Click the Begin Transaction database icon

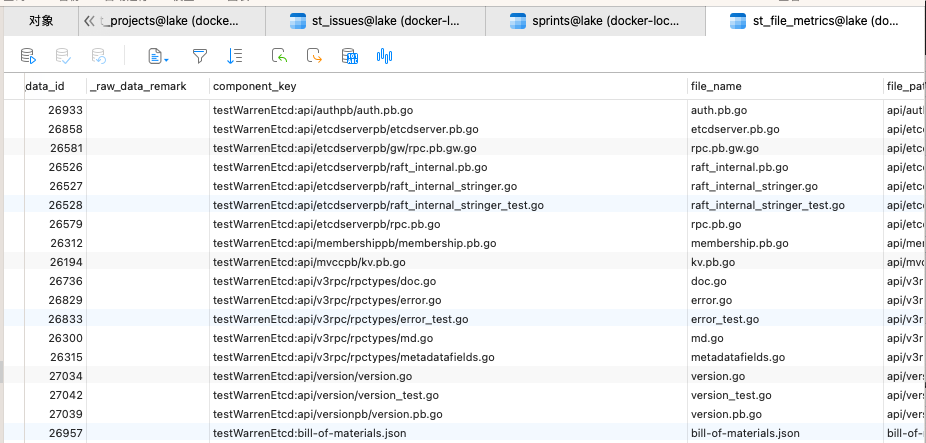pos(28,56)
